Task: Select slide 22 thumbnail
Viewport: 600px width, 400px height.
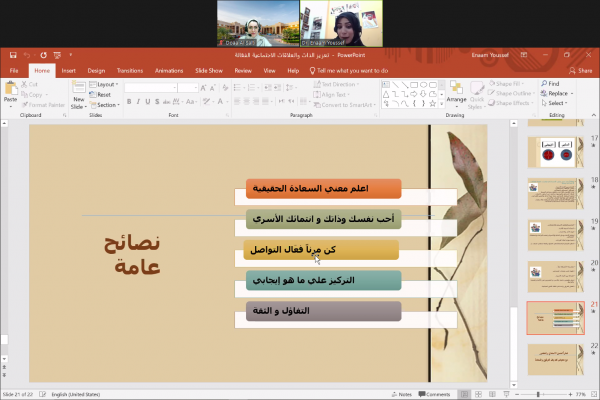Action: pyautogui.click(x=553, y=360)
